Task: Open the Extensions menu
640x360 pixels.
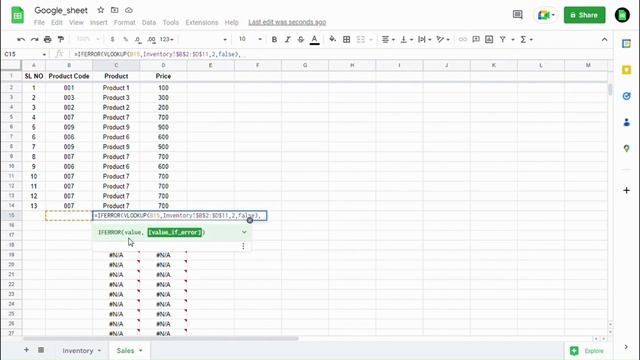Action: (x=202, y=22)
